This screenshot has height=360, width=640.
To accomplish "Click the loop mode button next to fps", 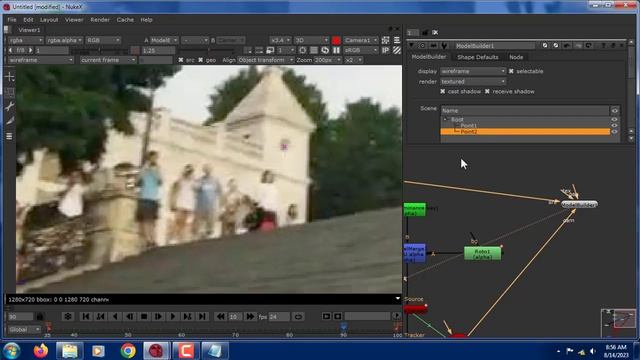I will point(298,316).
